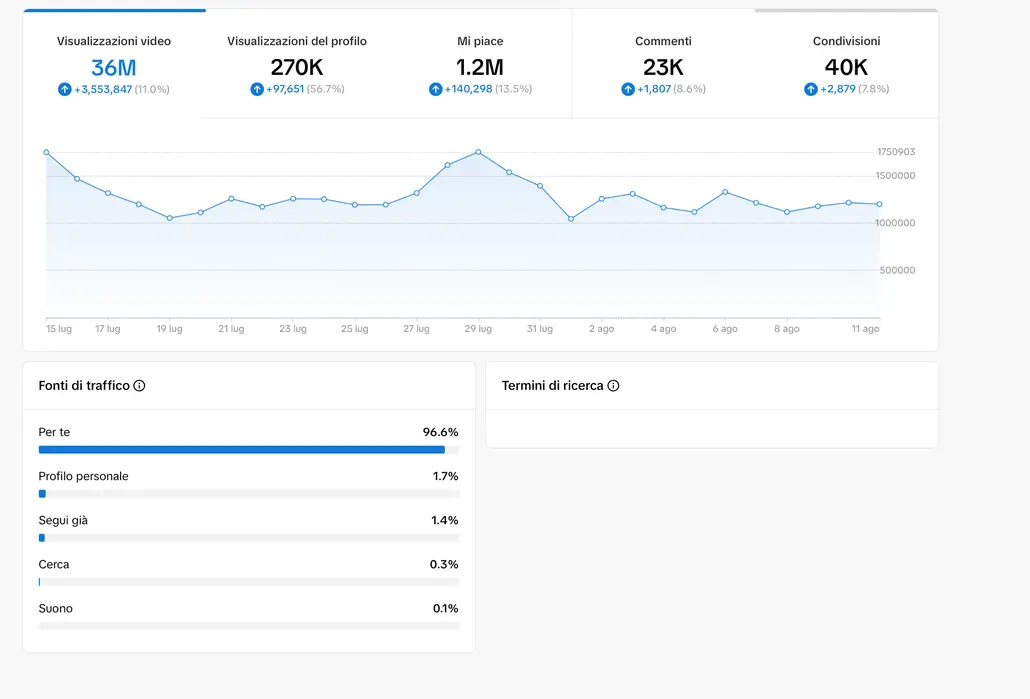View the Condivisioni metric tab
Screen dimensions: 1030x699
847,64
